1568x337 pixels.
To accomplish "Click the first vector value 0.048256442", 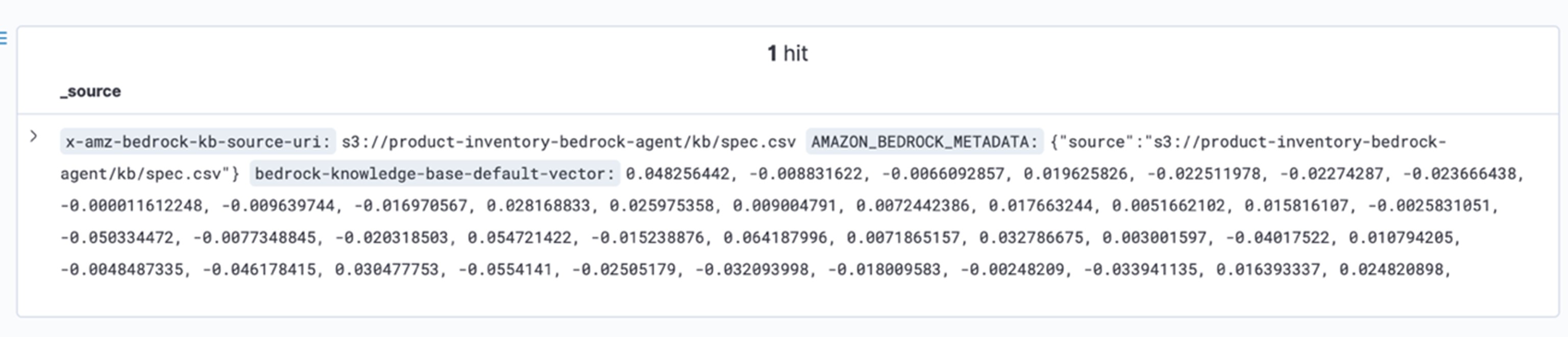I will pos(677,174).
